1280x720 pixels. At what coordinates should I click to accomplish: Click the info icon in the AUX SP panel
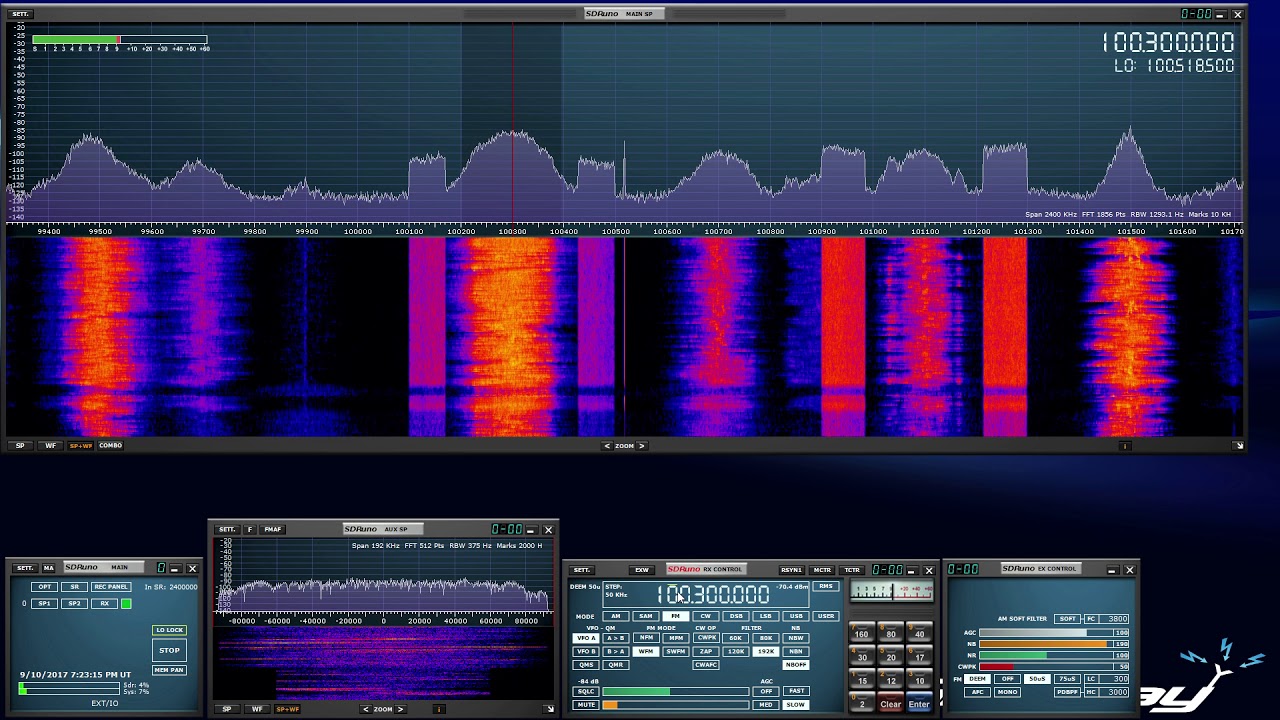[x=438, y=709]
